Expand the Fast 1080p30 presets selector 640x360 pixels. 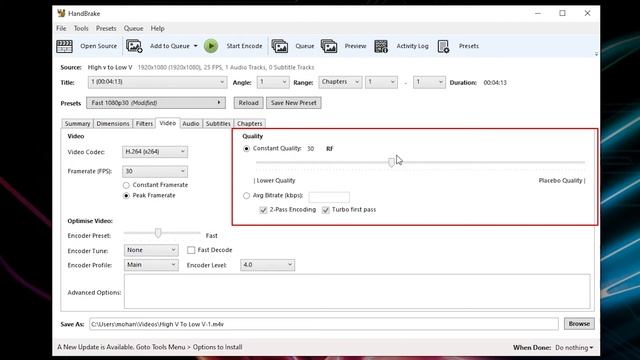[x=156, y=102]
